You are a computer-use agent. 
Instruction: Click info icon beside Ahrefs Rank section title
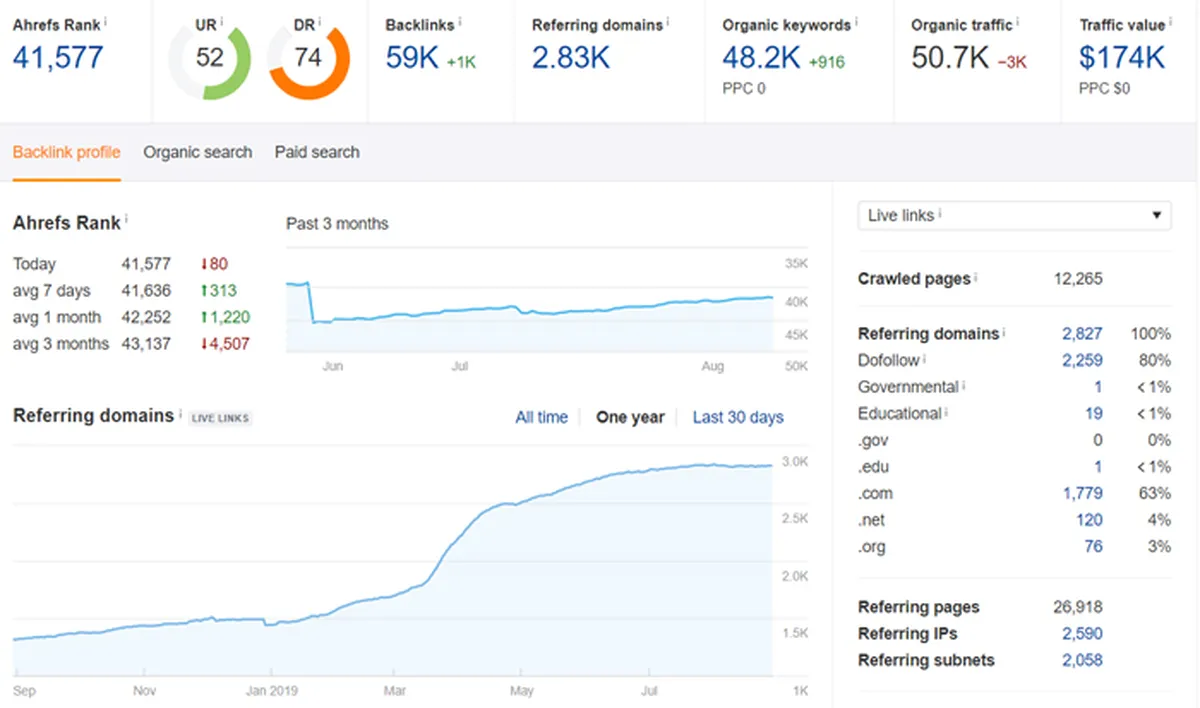pos(127,218)
